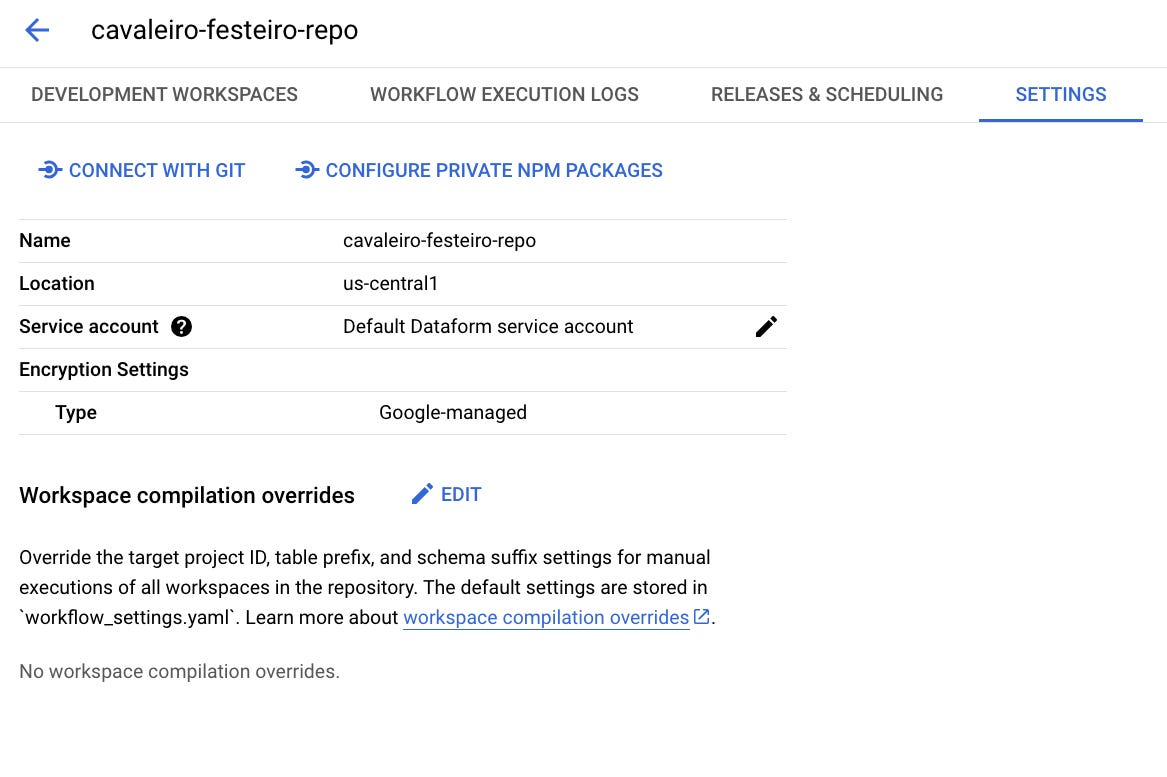The width and height of the screenshot is (1167, 777).
Task: Click the cavaleiro-festeiro-repo page title
Action: tap(224, 30)
